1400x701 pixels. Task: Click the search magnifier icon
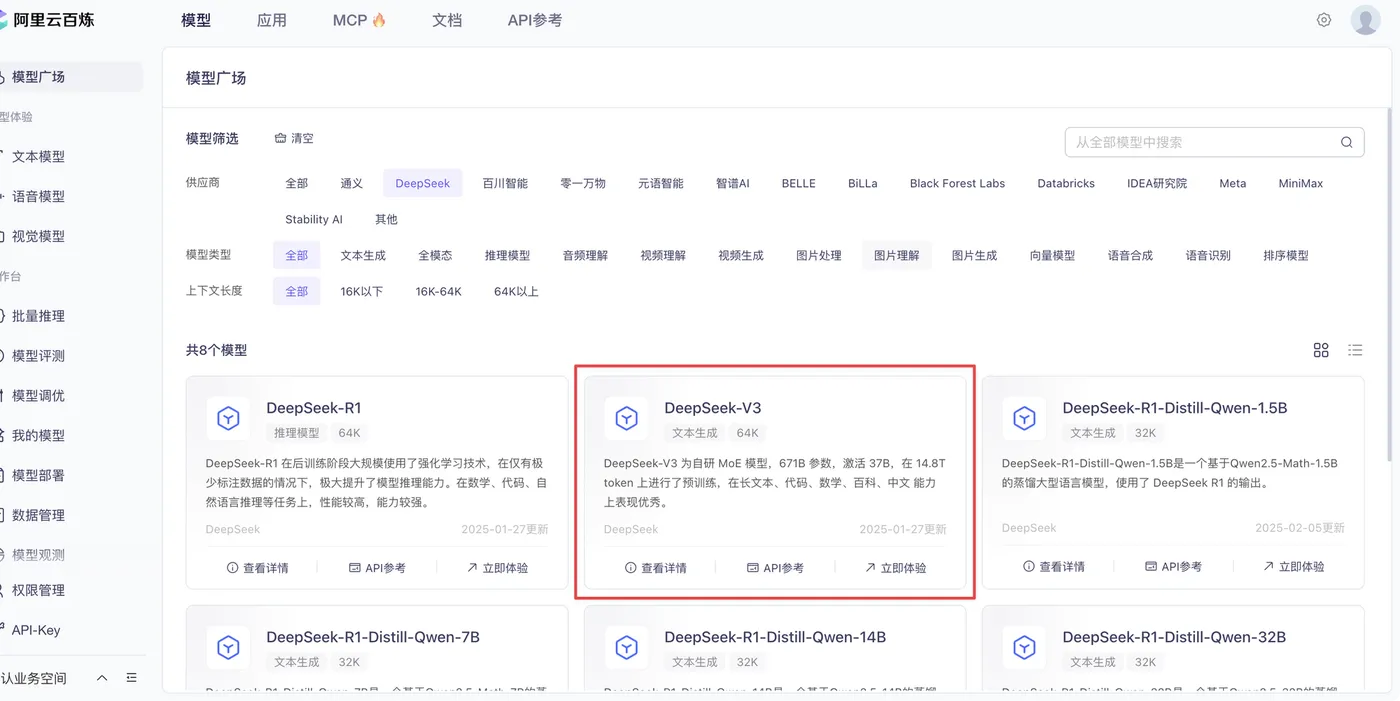coord(1346,142)
